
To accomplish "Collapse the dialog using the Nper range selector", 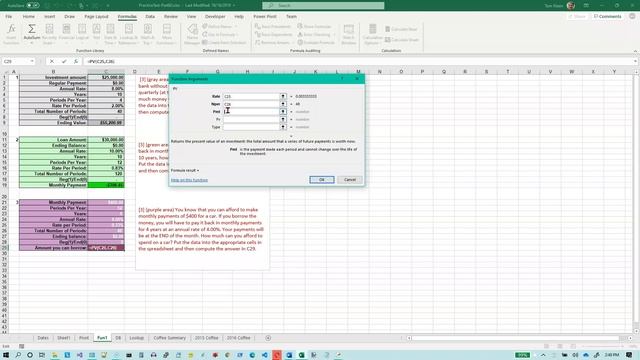I will click(x=282, y=104).
